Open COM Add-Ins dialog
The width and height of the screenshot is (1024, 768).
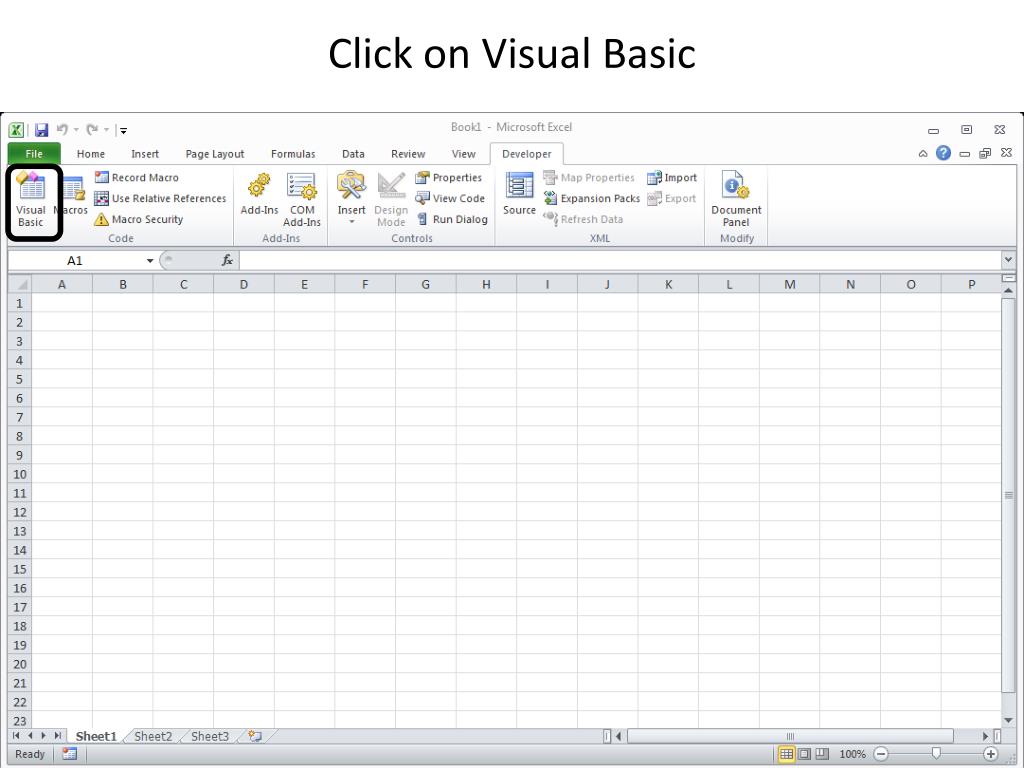[302, 200]
